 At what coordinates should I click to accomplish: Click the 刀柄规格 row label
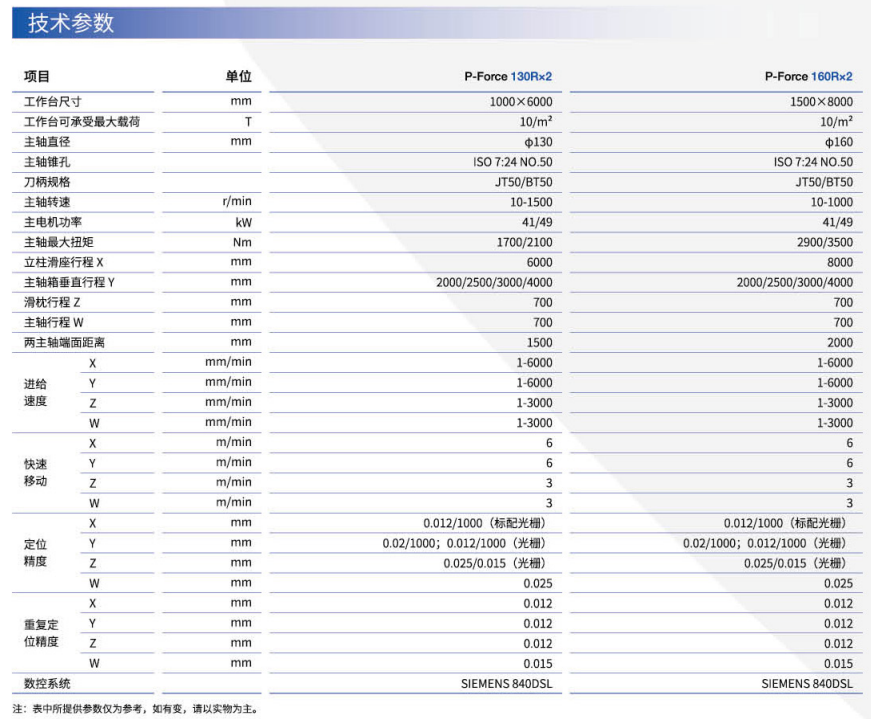point(47,182)
